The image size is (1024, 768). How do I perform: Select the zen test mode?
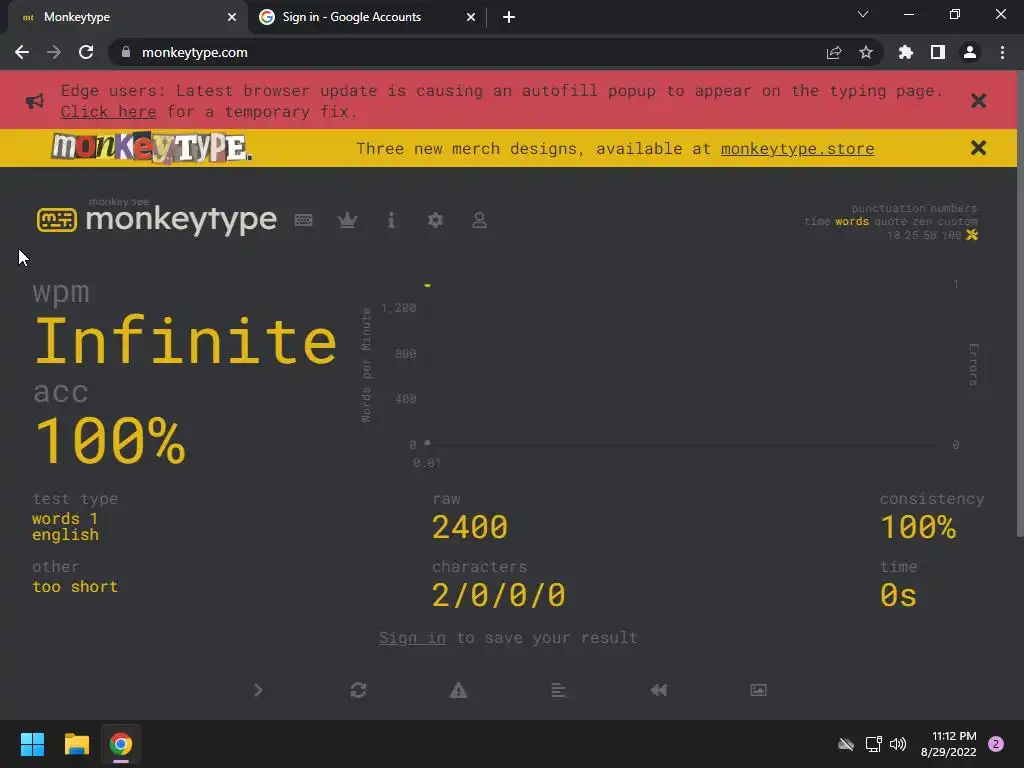(x=922, y=221)
